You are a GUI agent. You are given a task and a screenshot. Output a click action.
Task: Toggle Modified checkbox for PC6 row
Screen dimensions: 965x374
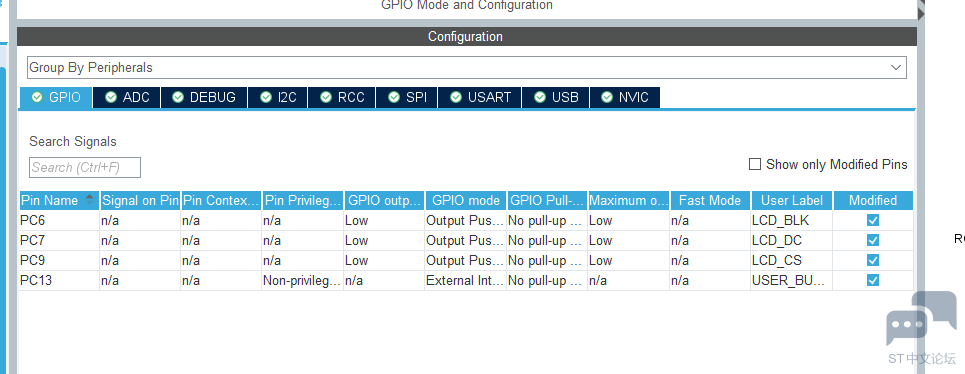[x=873, y=220]
